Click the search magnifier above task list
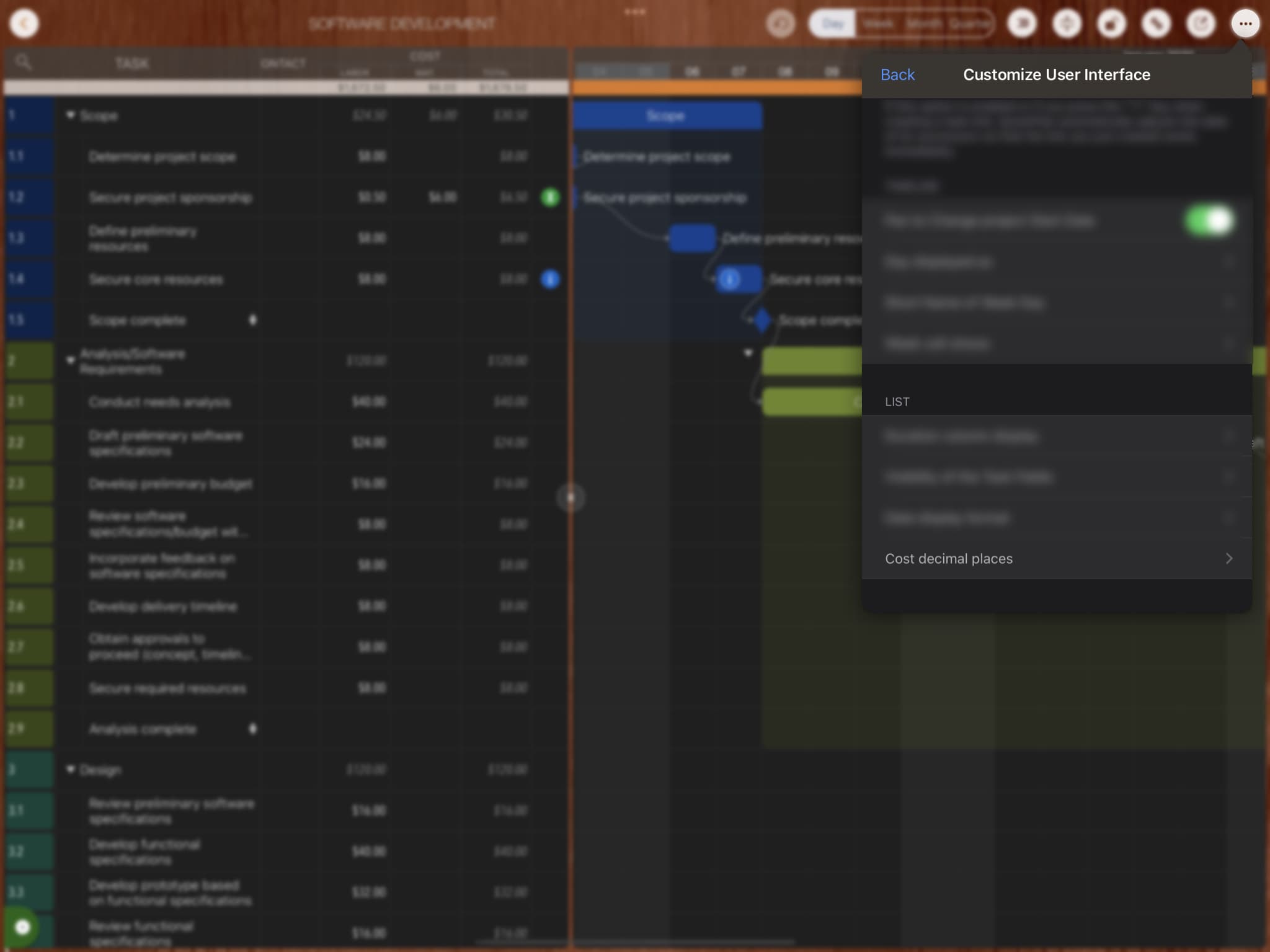Image resolution: width=1270 pixels, height=952 pixels. (x=24, y=62)
